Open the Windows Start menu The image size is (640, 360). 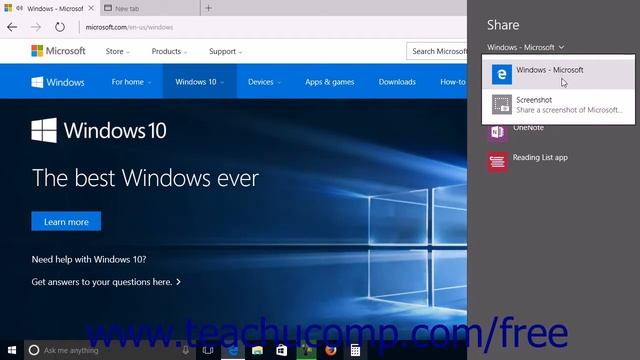(12, 350)
